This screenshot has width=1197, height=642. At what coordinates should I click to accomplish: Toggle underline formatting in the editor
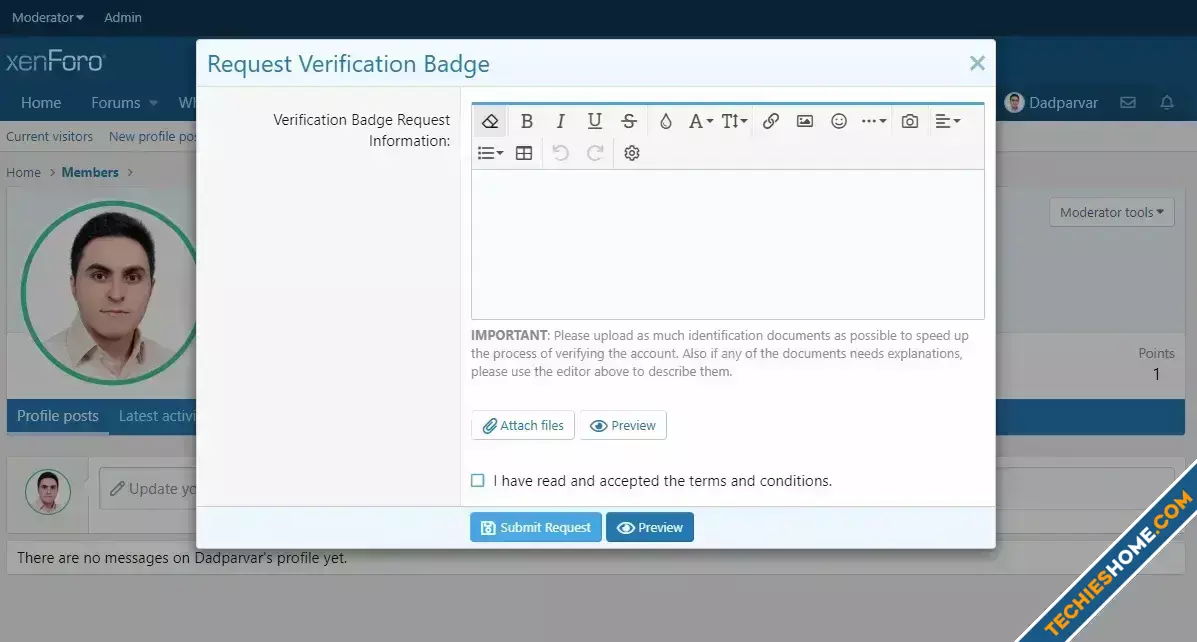pyautogui.click(x=595, y=121)
